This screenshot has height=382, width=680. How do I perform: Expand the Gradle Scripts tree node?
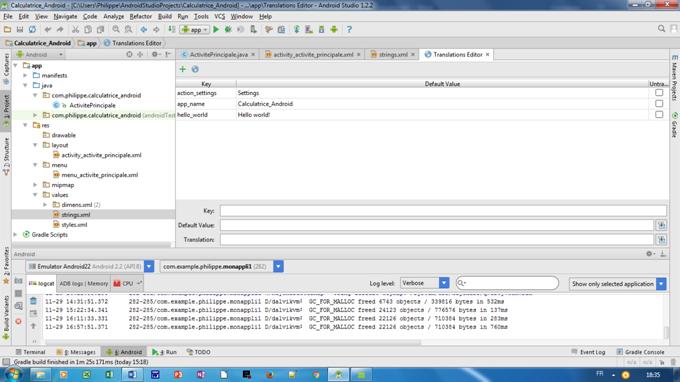[x=16, y=235]
